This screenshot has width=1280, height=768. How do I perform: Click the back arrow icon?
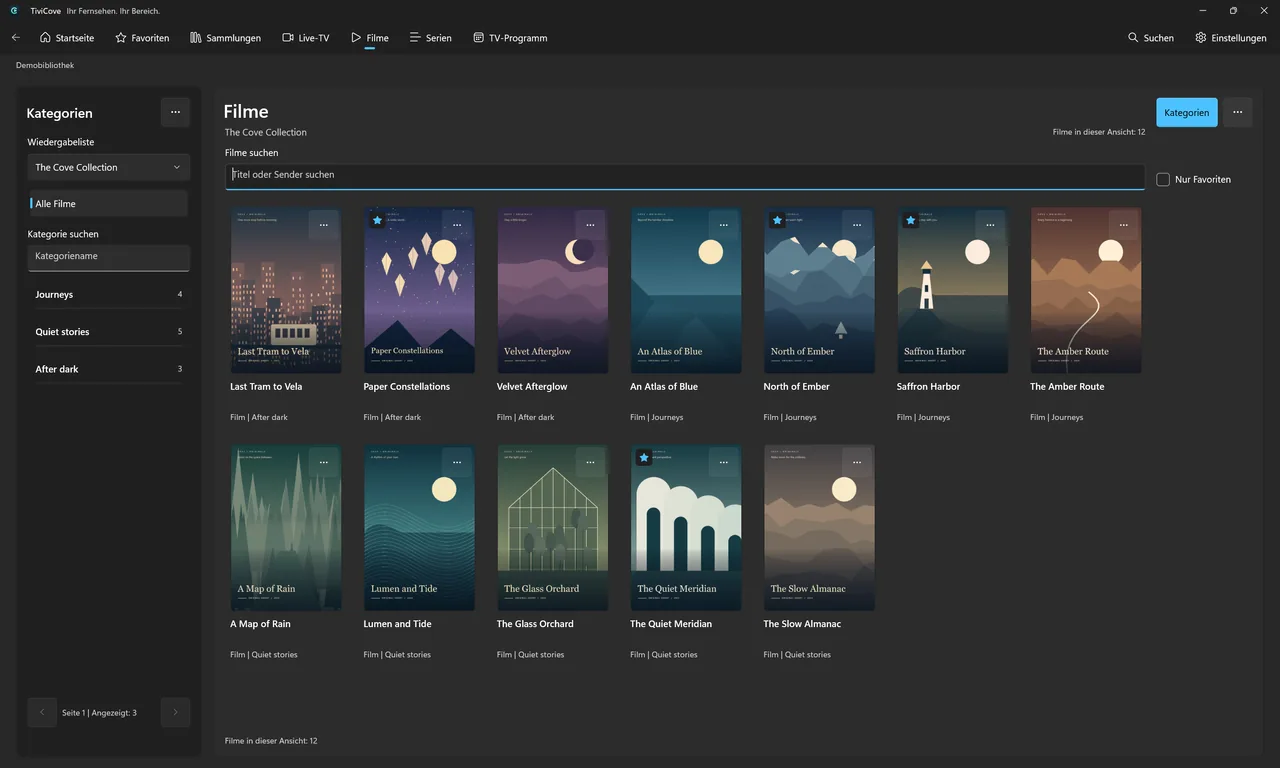(x=15, y=38)
